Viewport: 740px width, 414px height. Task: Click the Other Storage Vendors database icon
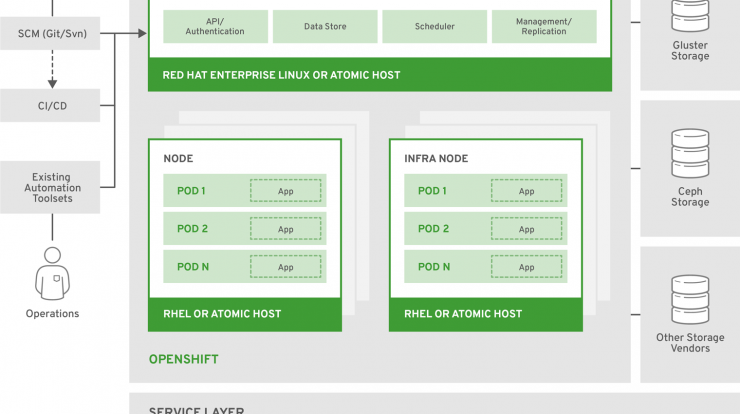(690, 299)
